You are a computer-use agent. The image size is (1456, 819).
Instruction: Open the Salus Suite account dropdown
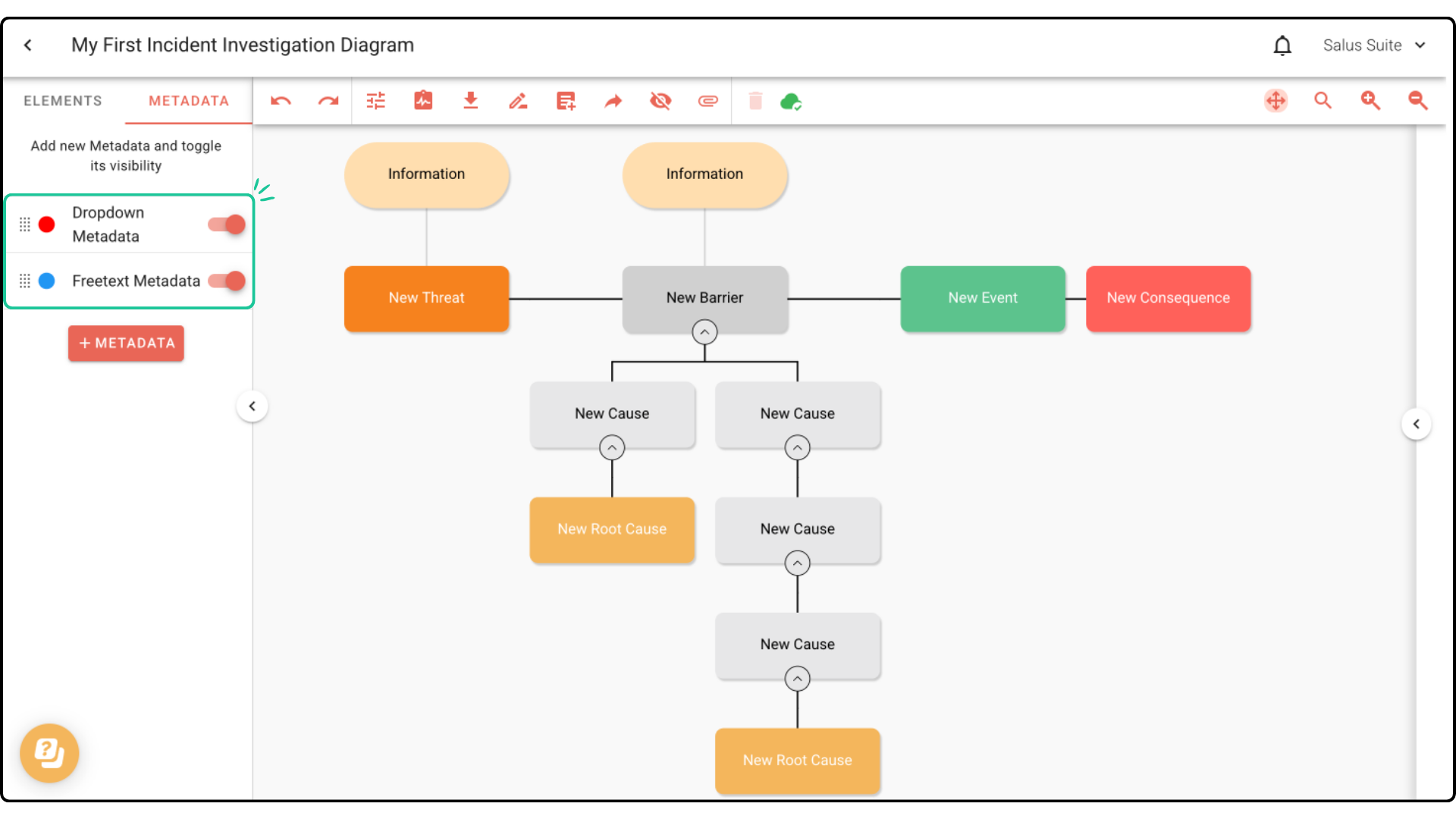point(1373,45)
